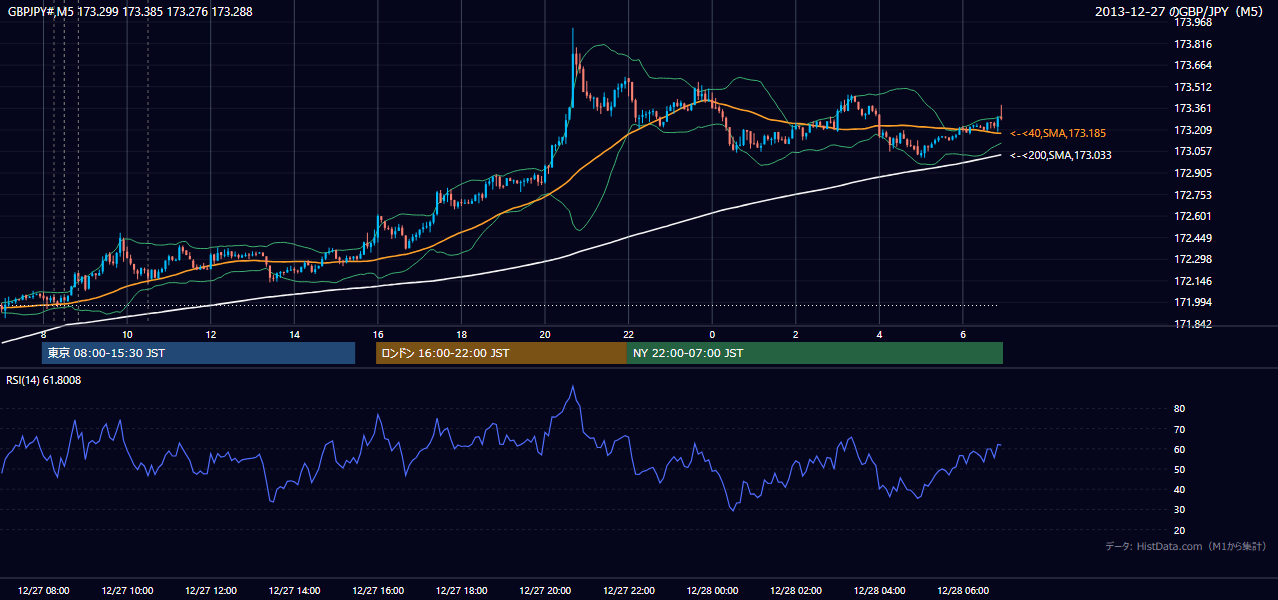Select the orange 40 SMA label 173.185

pyautogui.click(x=1058, y=133)
